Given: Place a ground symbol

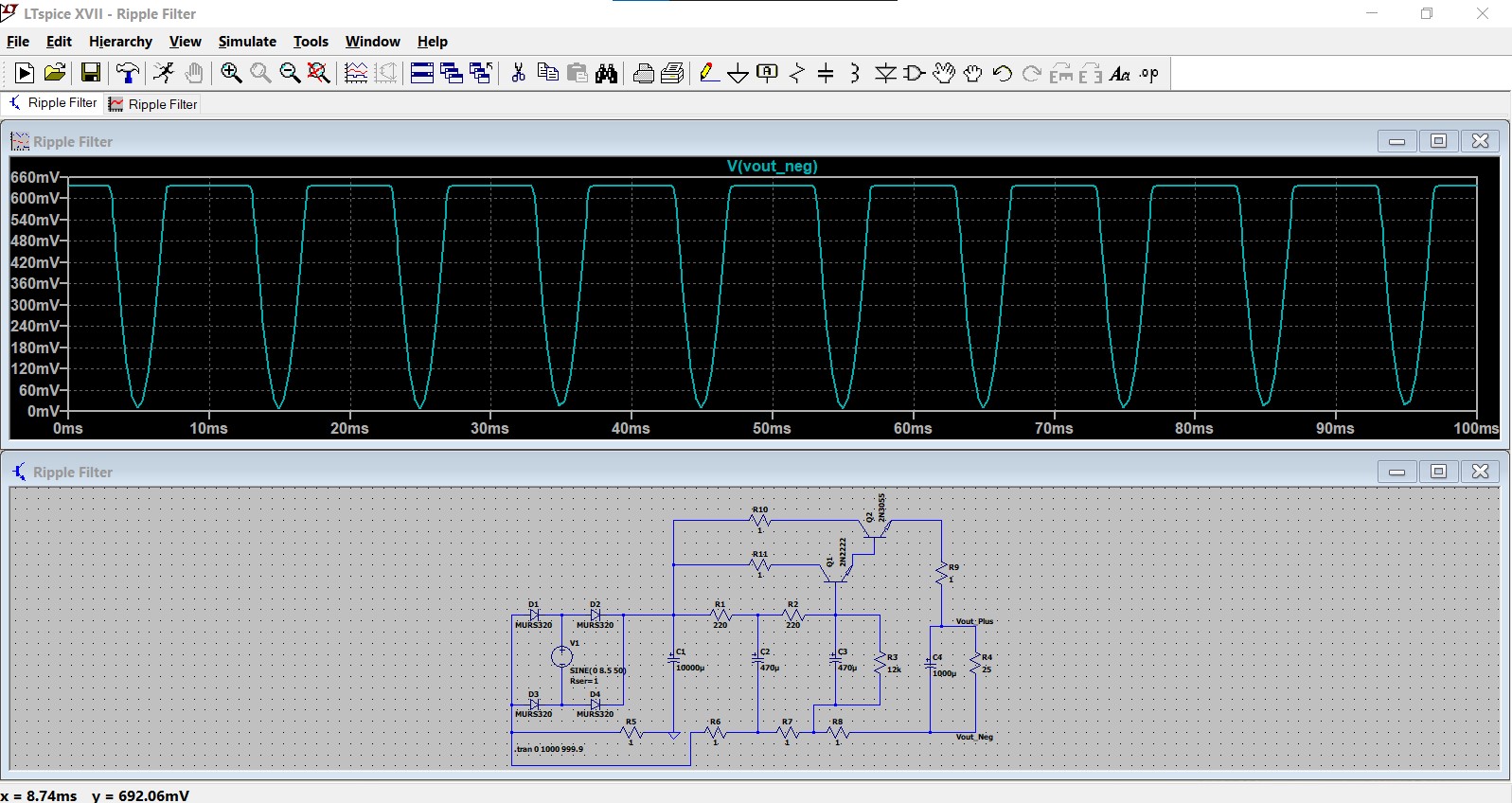Looking at the screenshot, I should 738,73.
